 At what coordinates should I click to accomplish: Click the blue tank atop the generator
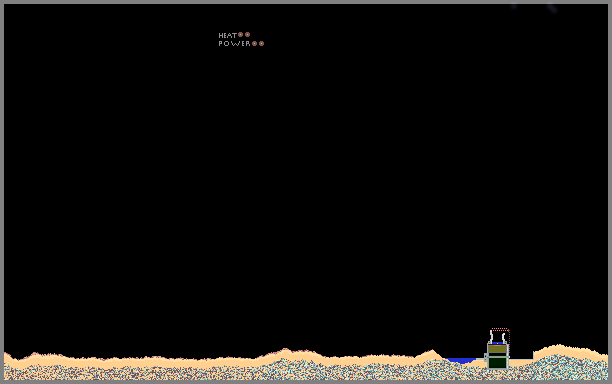[497, 343]
